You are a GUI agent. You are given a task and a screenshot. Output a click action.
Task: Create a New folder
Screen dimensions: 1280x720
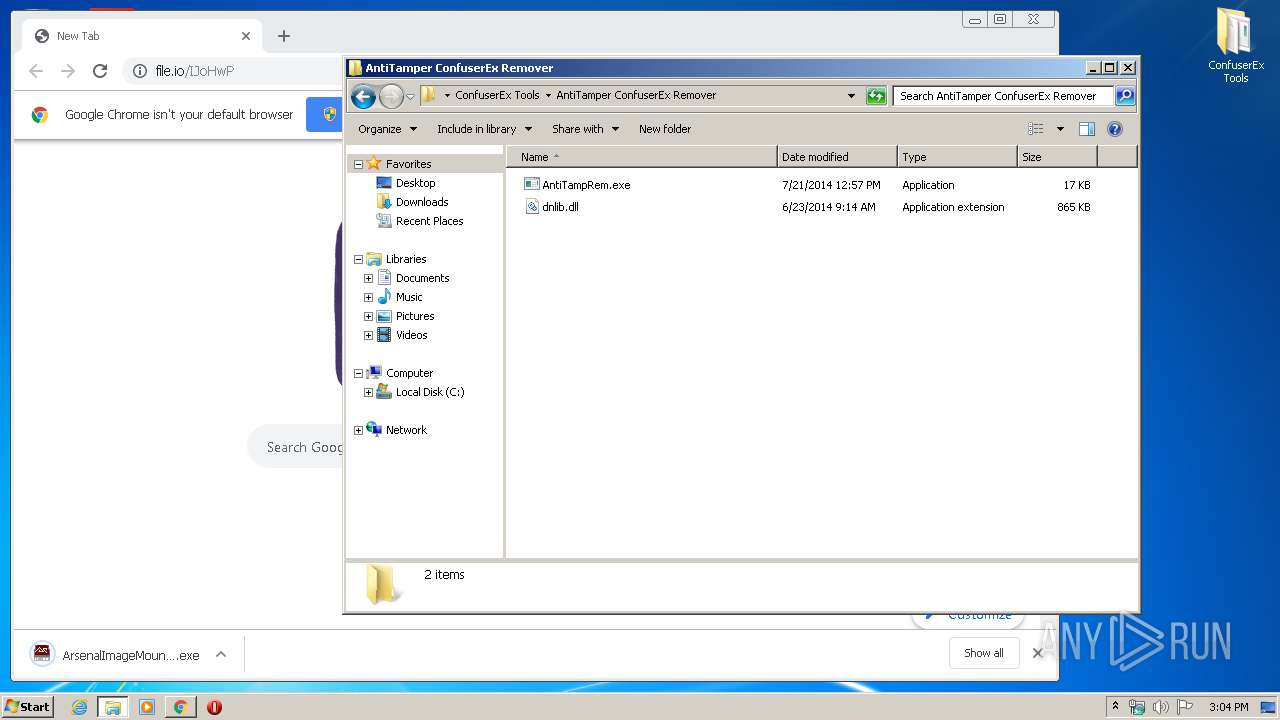[665, 129]
